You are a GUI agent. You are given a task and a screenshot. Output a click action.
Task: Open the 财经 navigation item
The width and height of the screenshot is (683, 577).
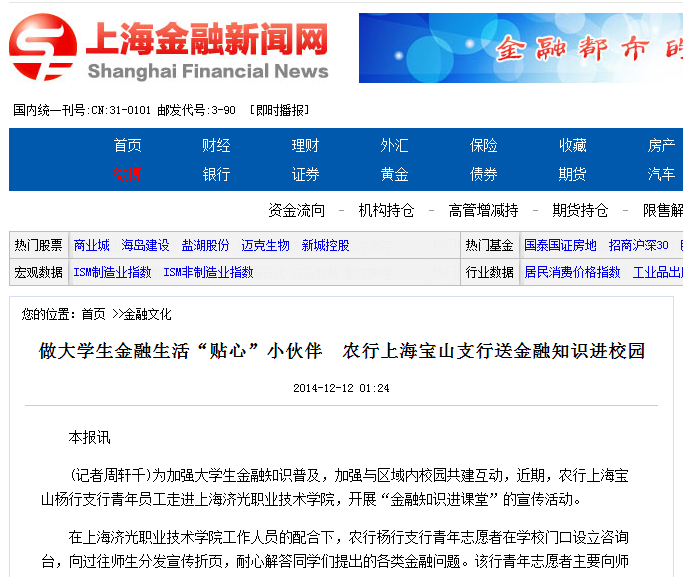click(216, 146)
